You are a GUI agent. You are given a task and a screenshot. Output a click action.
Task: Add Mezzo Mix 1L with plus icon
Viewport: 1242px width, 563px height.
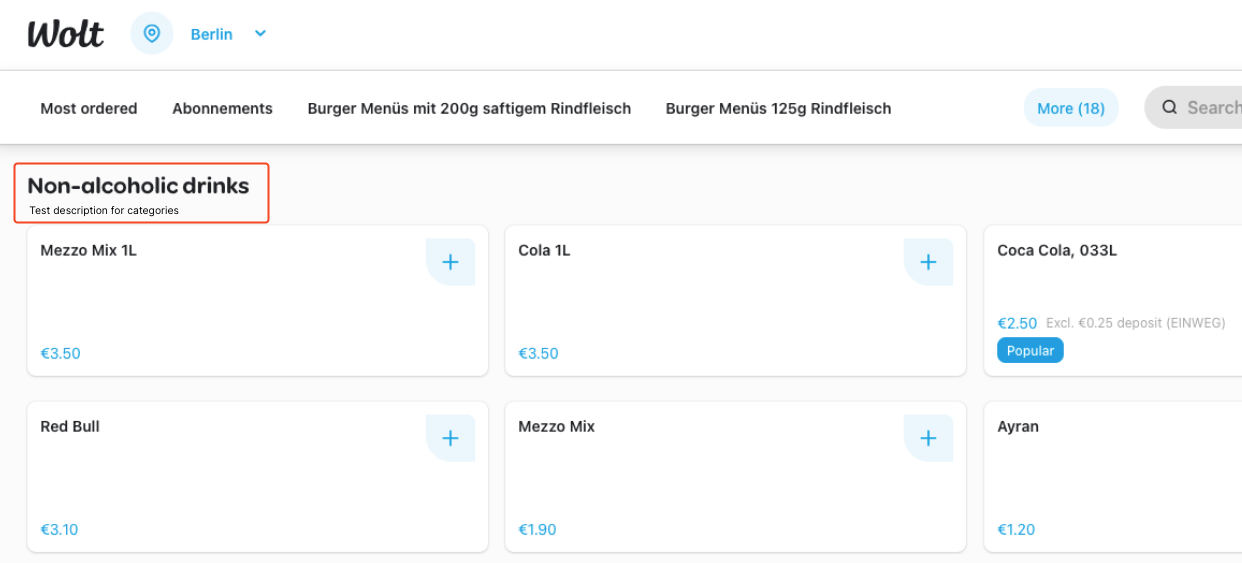tap(450, 262)
